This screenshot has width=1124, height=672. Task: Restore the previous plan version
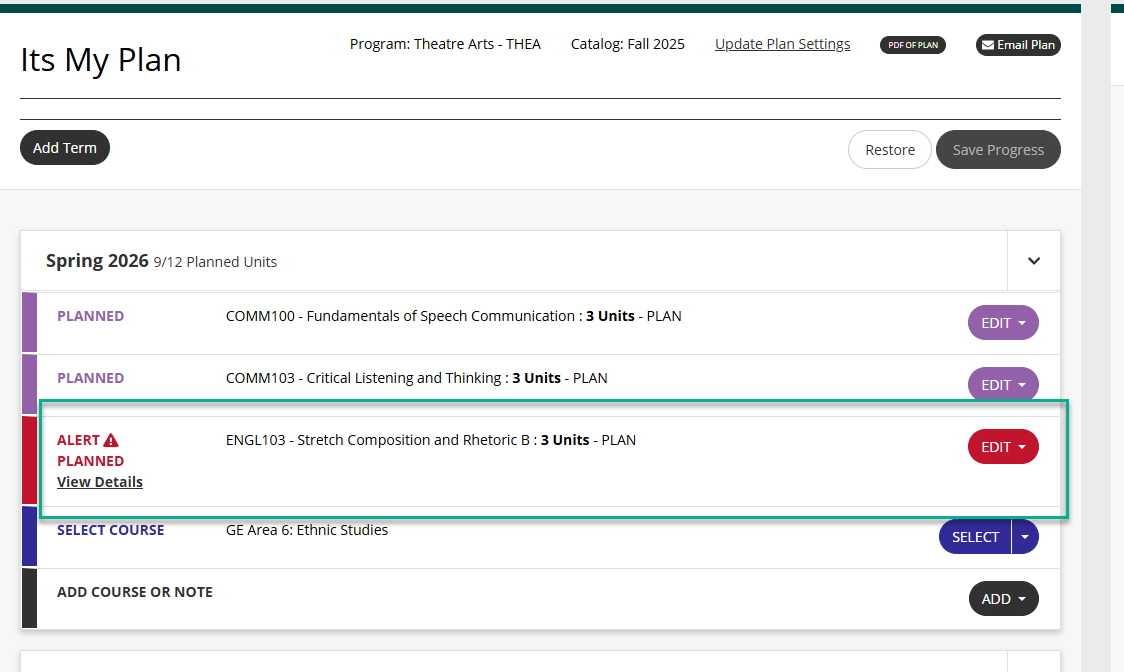point(889,149)
